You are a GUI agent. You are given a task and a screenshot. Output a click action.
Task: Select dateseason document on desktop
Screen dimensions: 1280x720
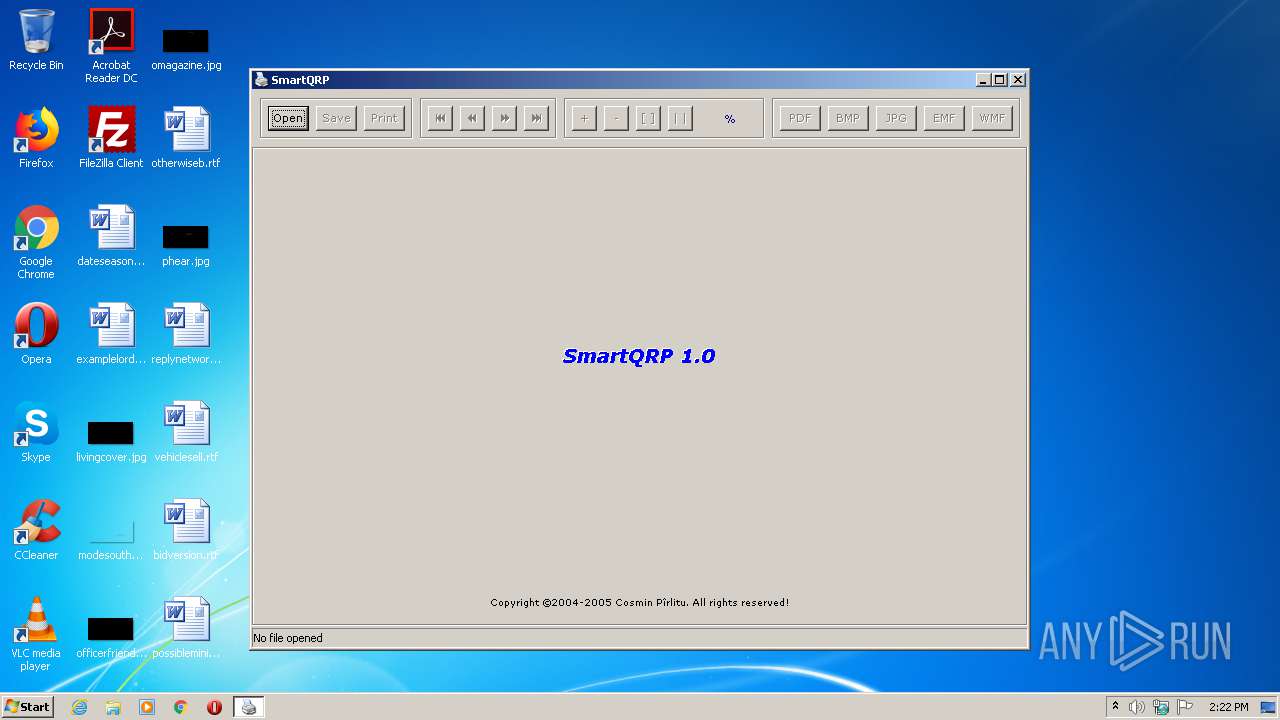[x=111, y=237]
